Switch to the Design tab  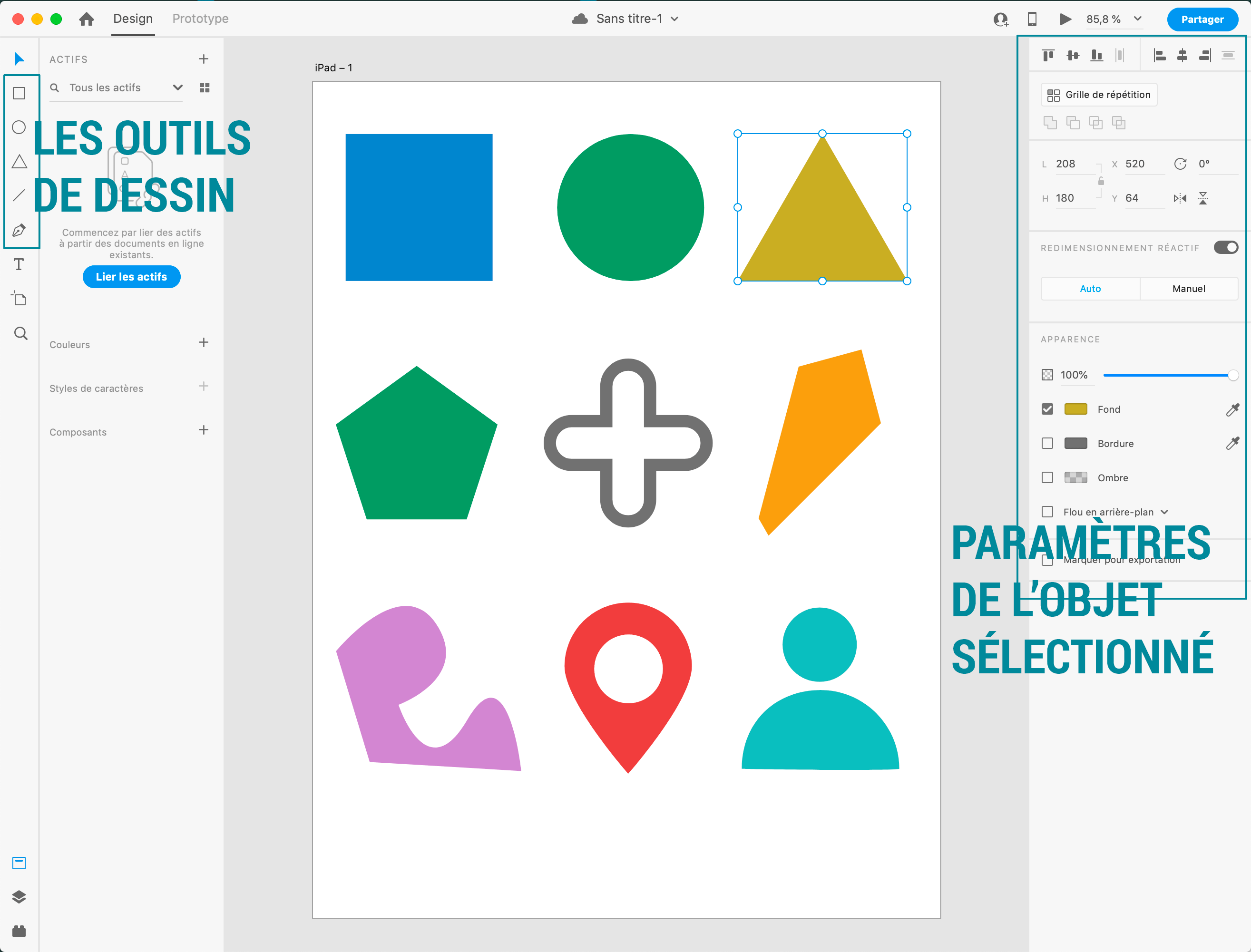[x=133, y=19]
